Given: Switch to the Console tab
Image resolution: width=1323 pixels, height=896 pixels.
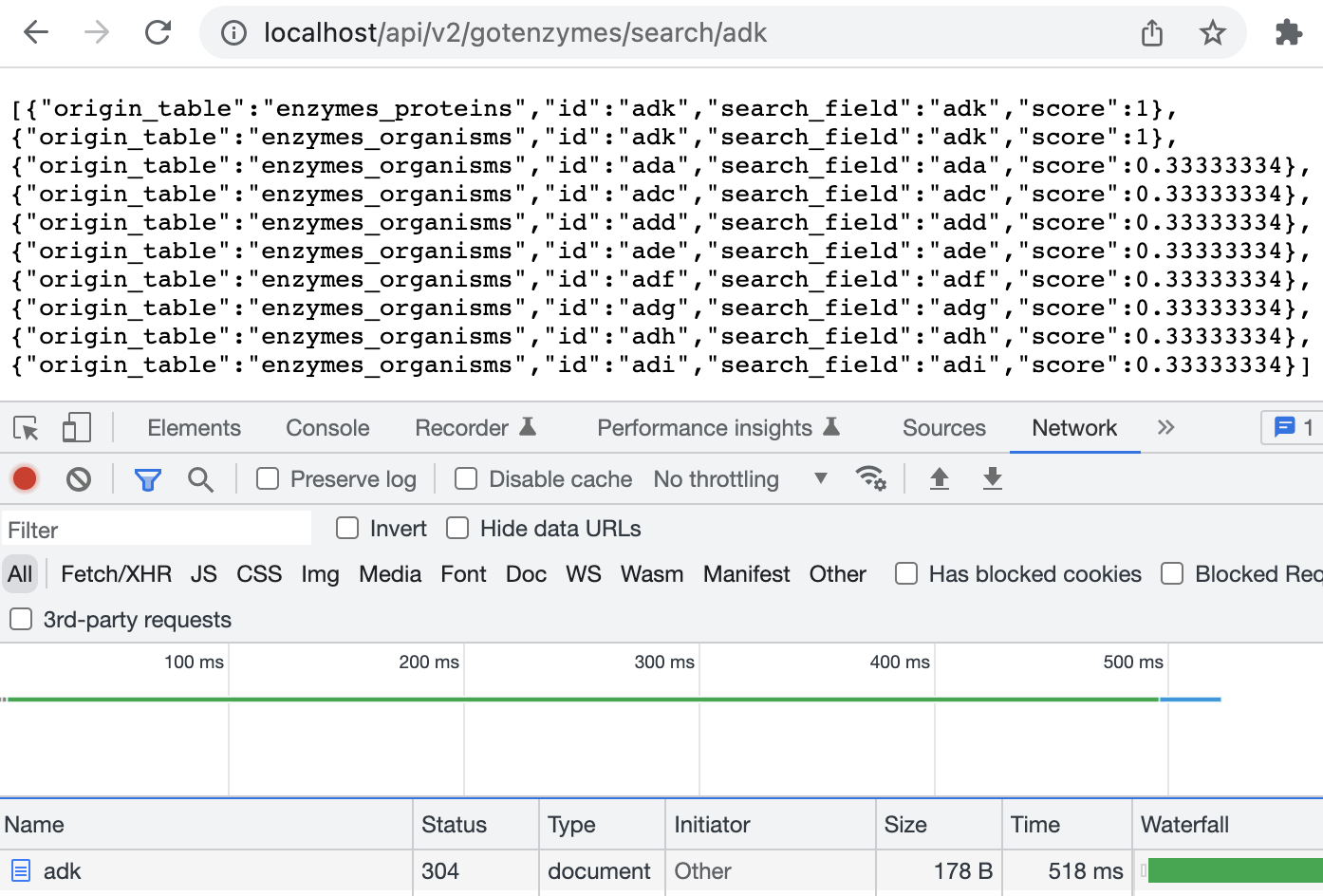Looking at the screenshot, I should tap(326, 427).
